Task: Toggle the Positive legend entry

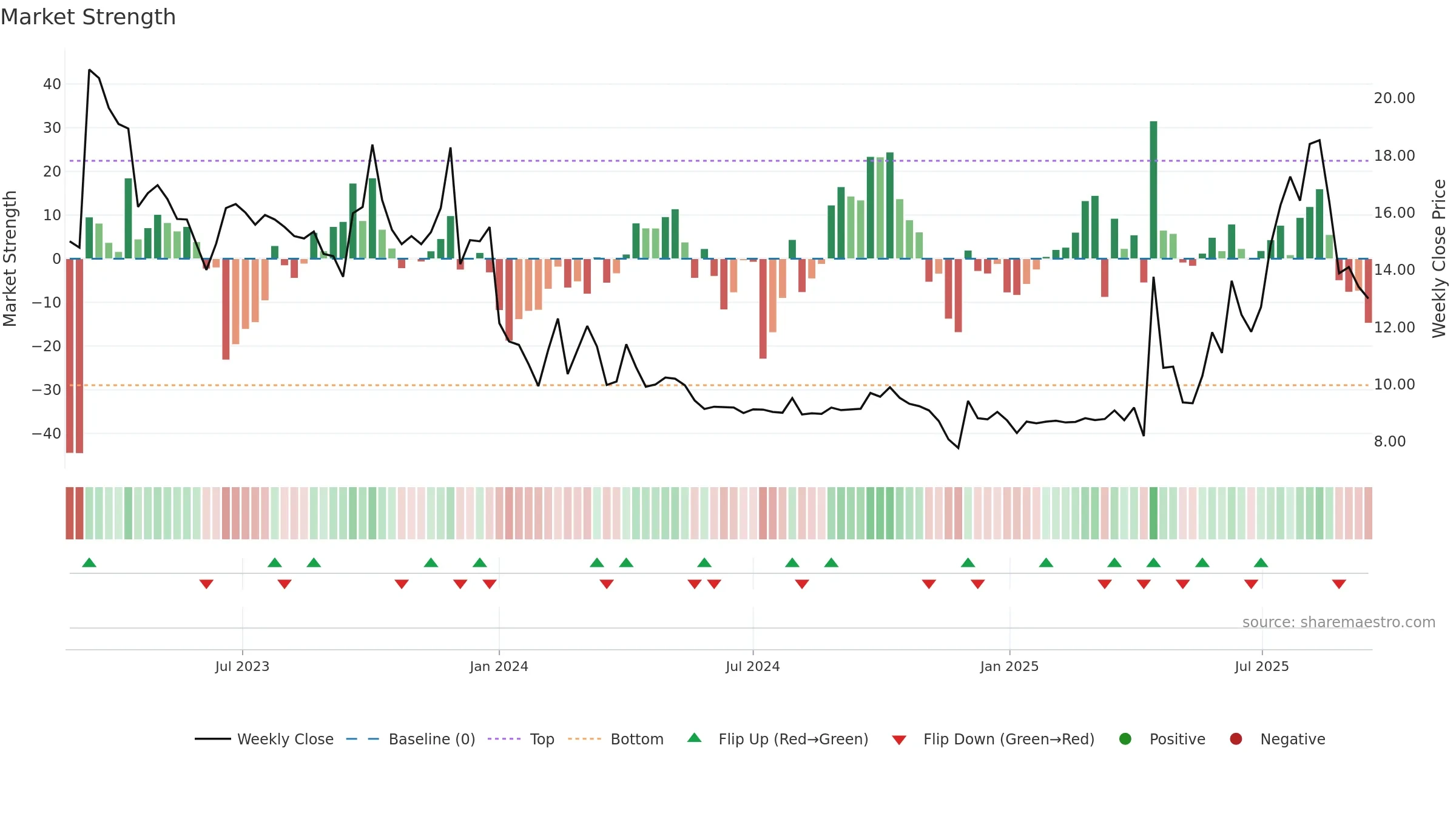Action: click(1162, 739)
